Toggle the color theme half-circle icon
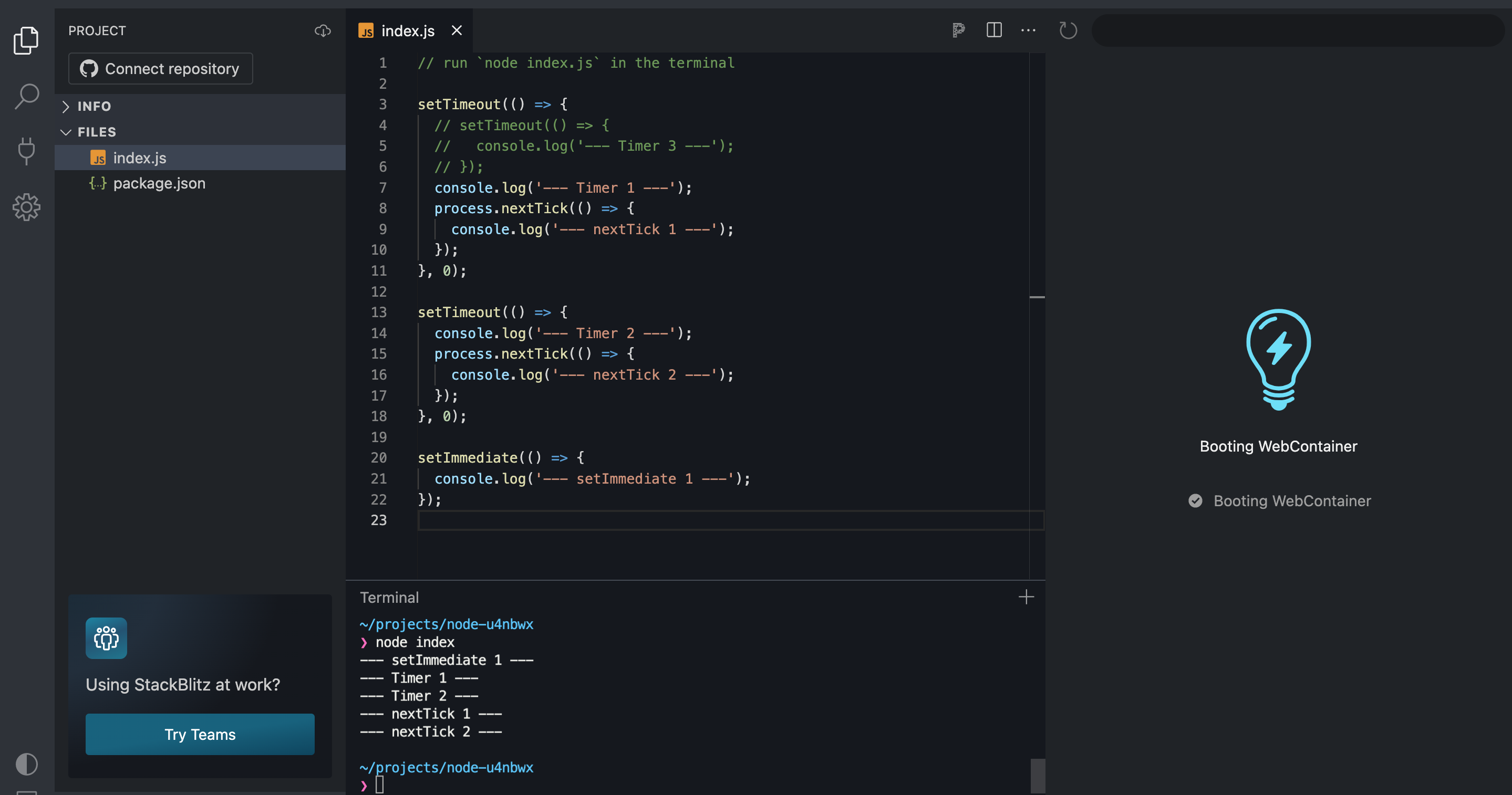This screenshot has width=1512, height=795. point(26,763)
